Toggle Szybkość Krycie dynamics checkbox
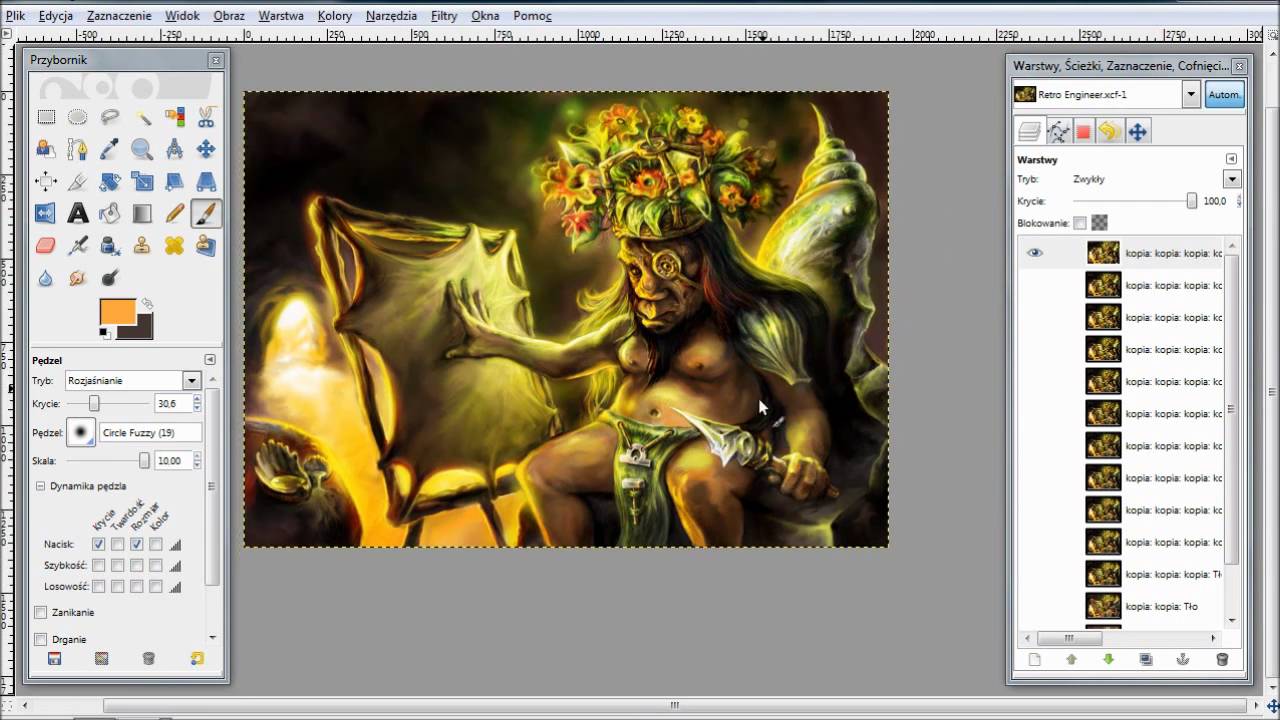1280x720 pixels. pos(98,565)
